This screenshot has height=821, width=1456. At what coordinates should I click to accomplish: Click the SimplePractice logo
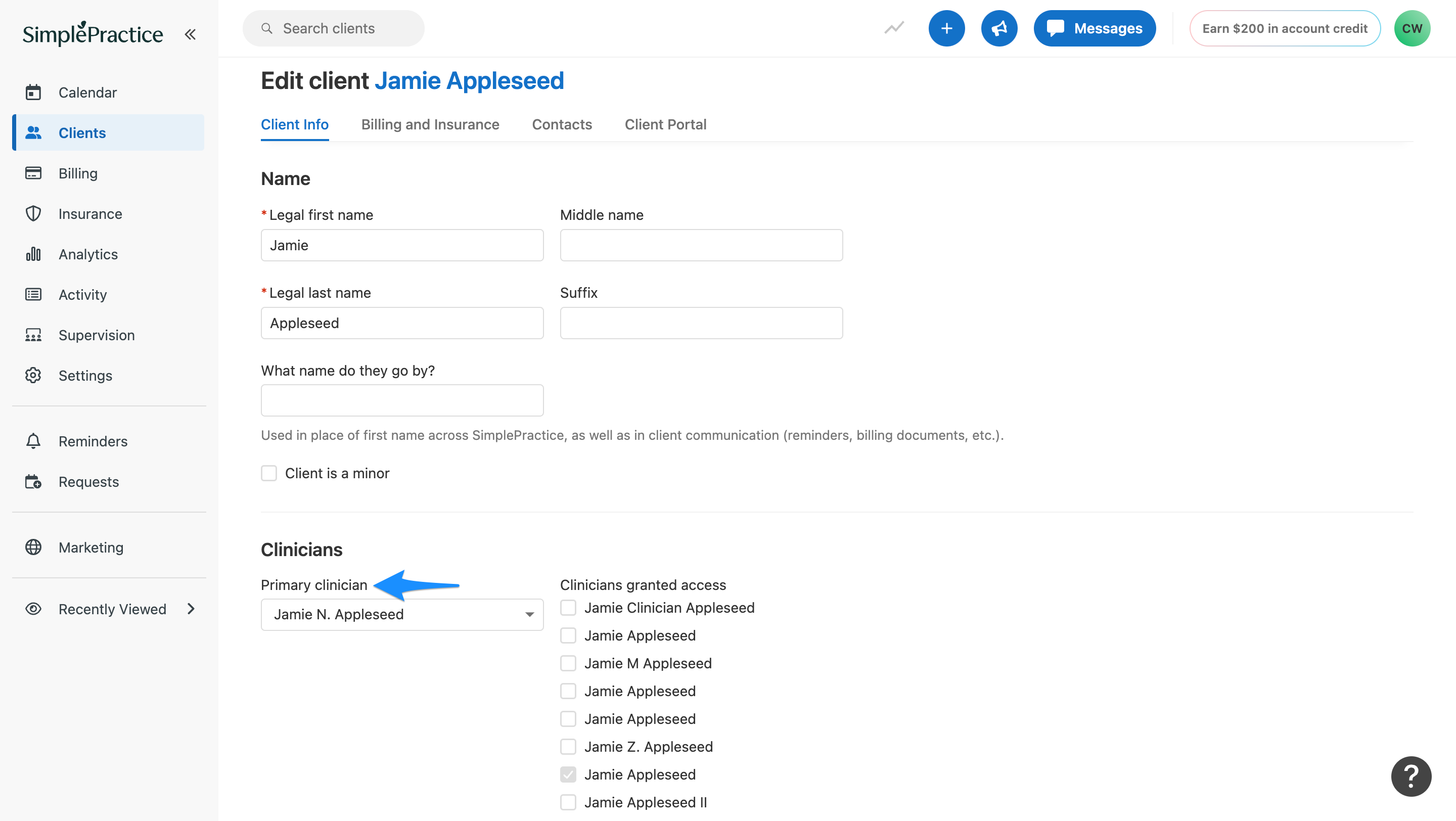tap(93, 34)
